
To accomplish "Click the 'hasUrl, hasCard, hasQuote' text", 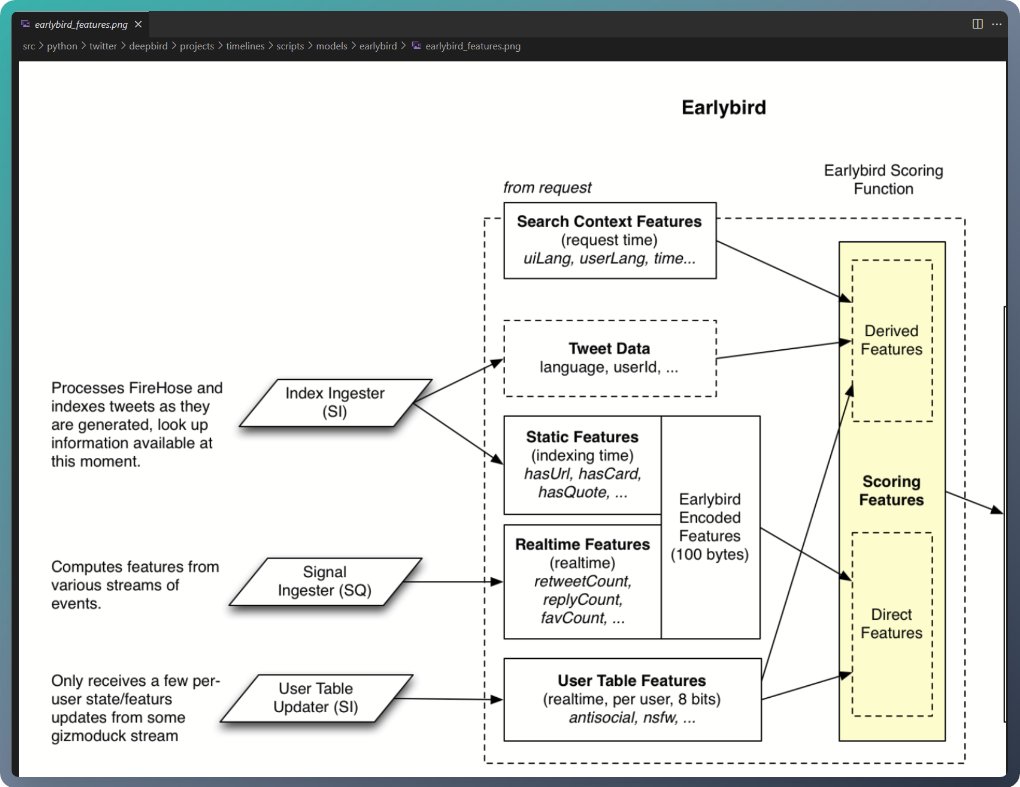I will point(583,483).
